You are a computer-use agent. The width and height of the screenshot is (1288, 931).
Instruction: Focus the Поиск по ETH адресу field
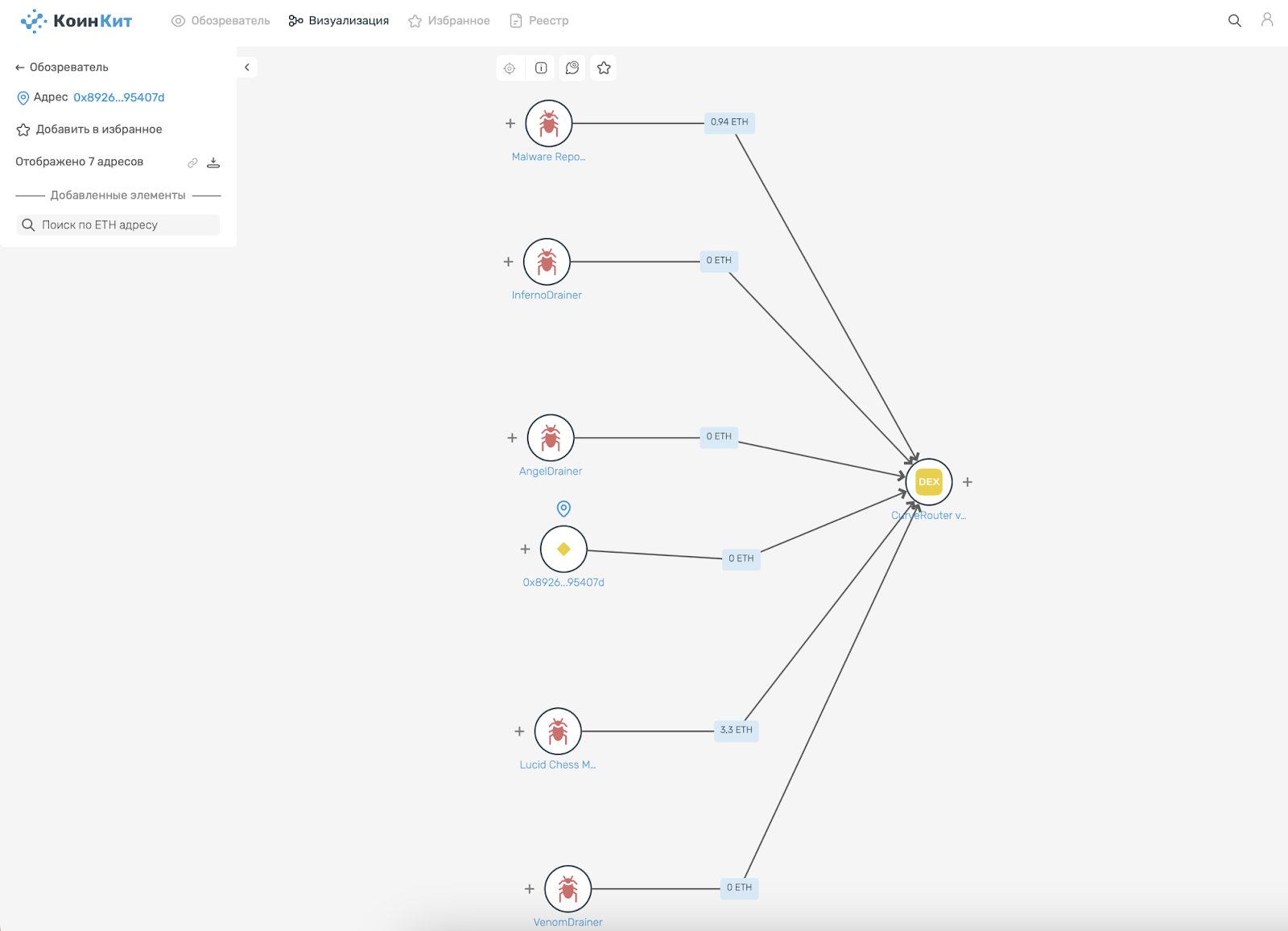coord(118,225)
